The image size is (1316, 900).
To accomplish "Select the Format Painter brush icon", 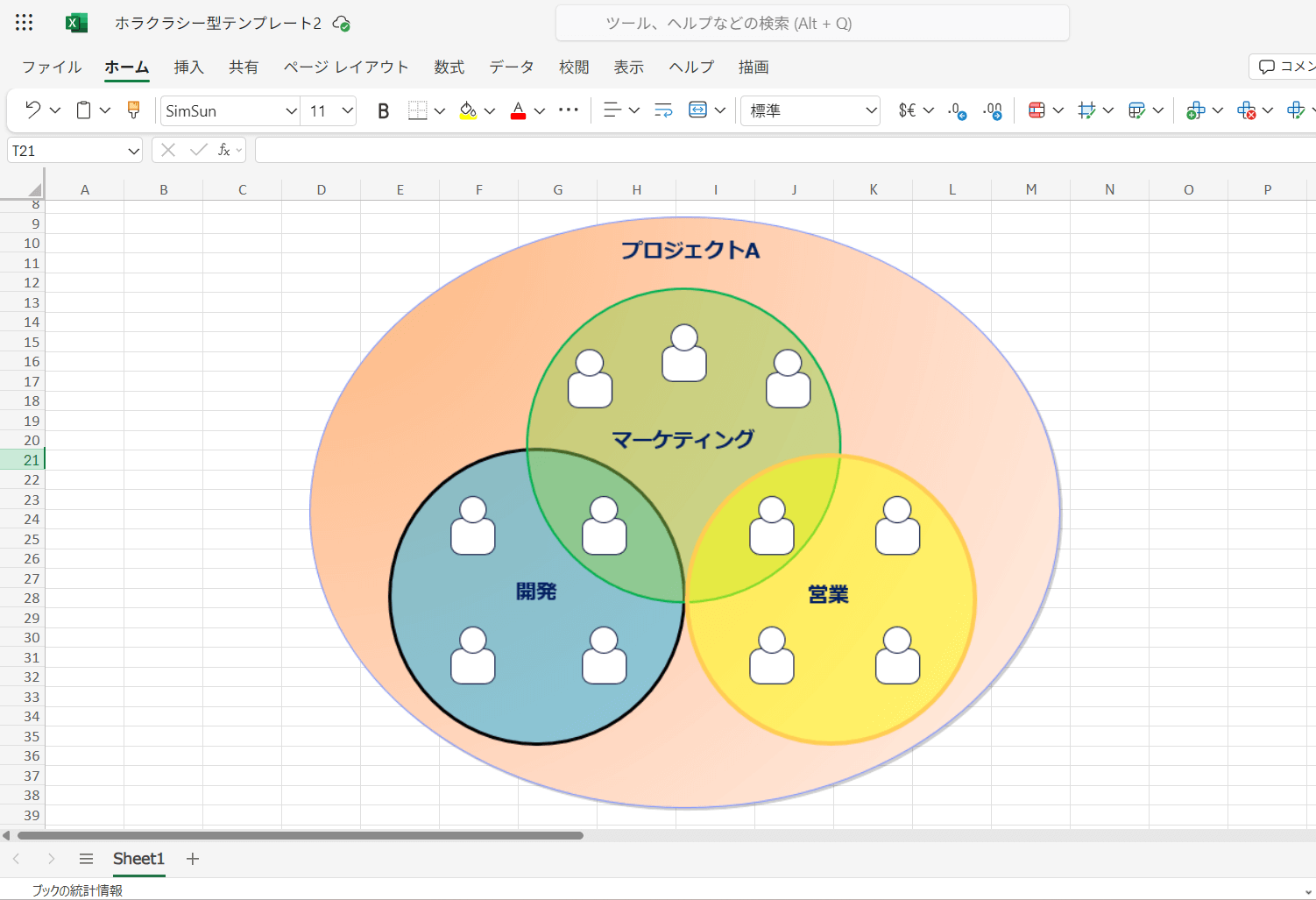I will coord(133,110).
